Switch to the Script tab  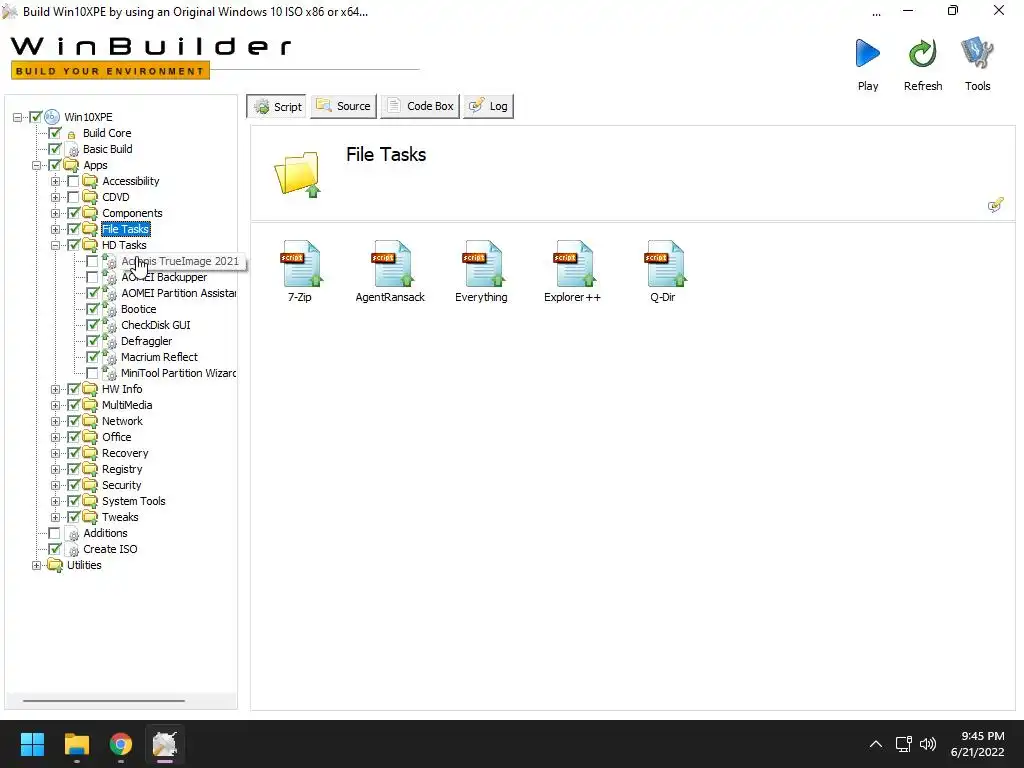[x=277, y=106]
